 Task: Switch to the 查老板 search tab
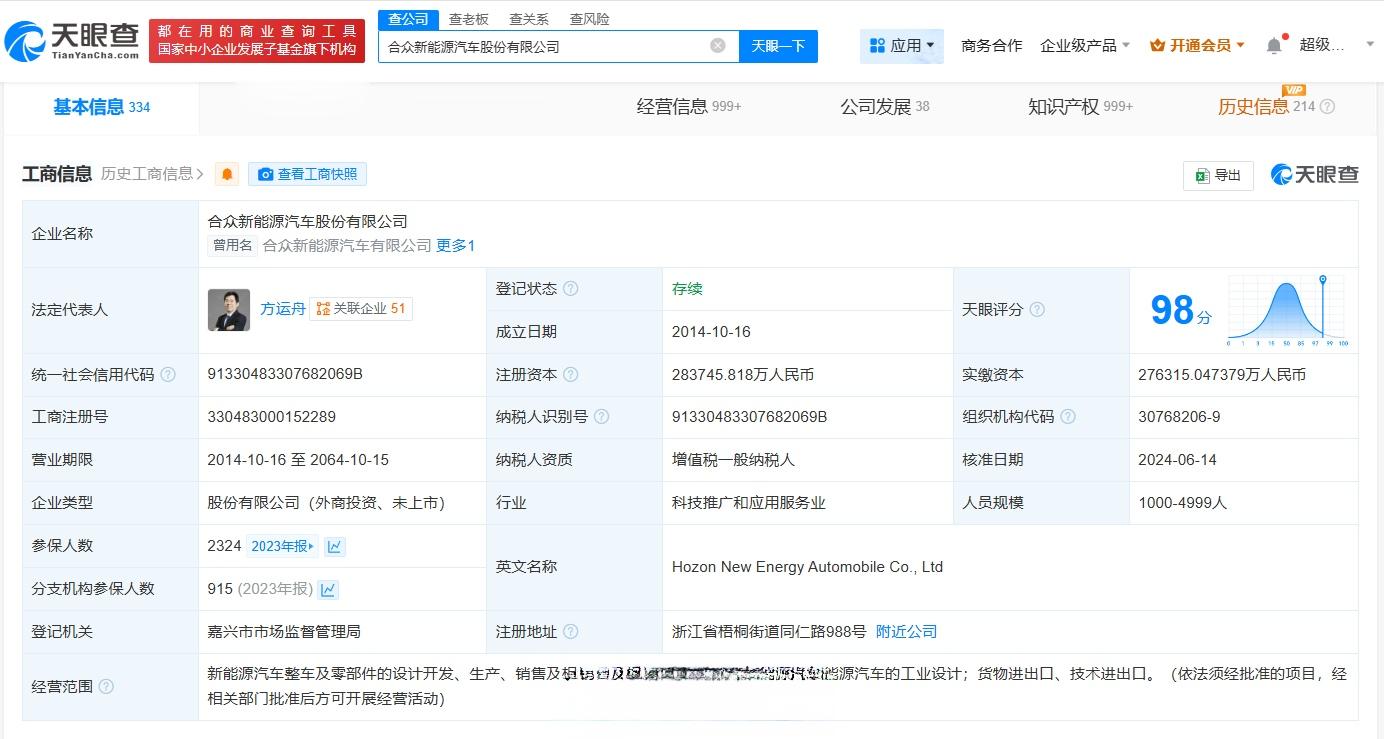click(x=468, y=19)
